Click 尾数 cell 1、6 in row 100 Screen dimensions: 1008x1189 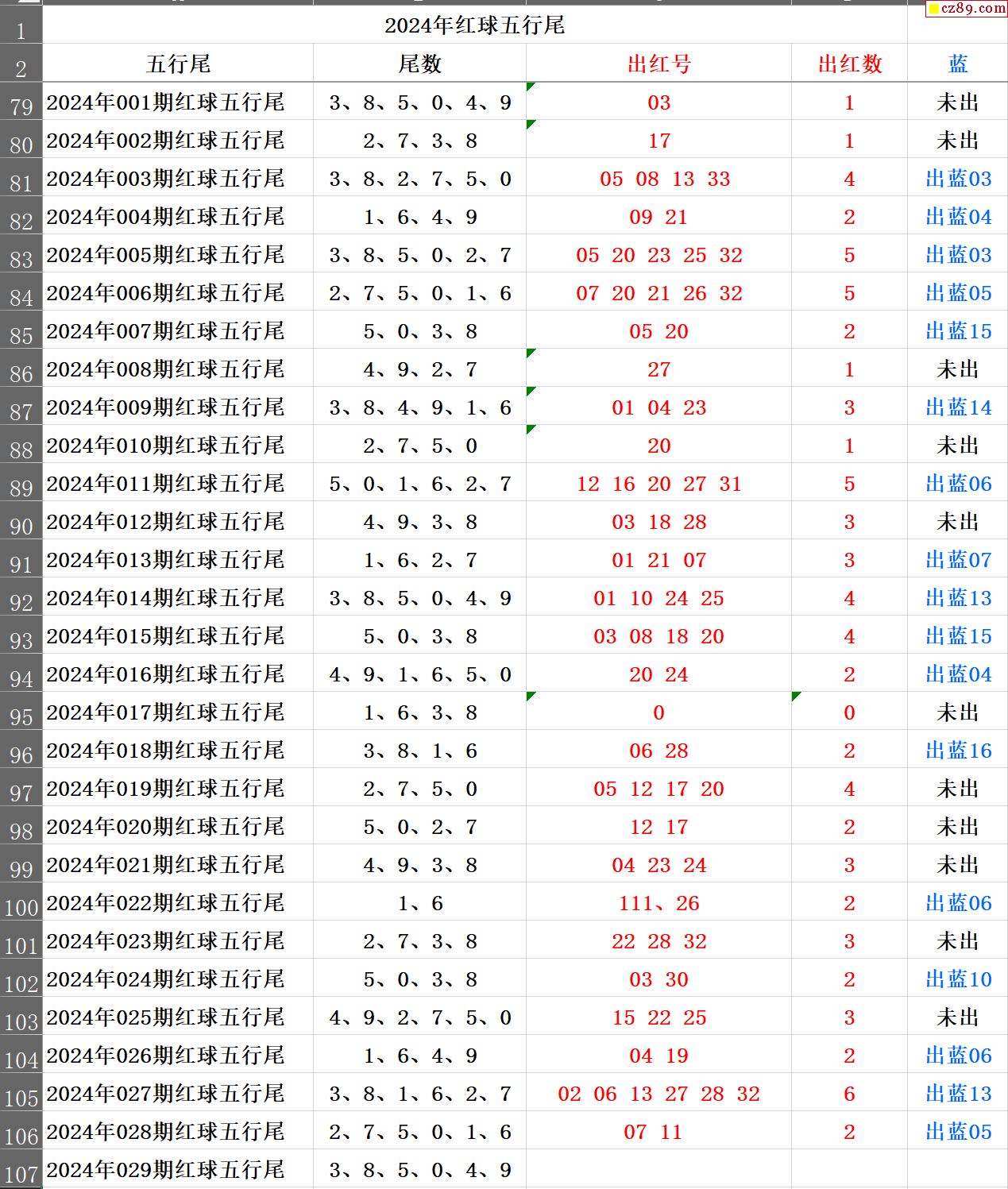click(419, 903)
